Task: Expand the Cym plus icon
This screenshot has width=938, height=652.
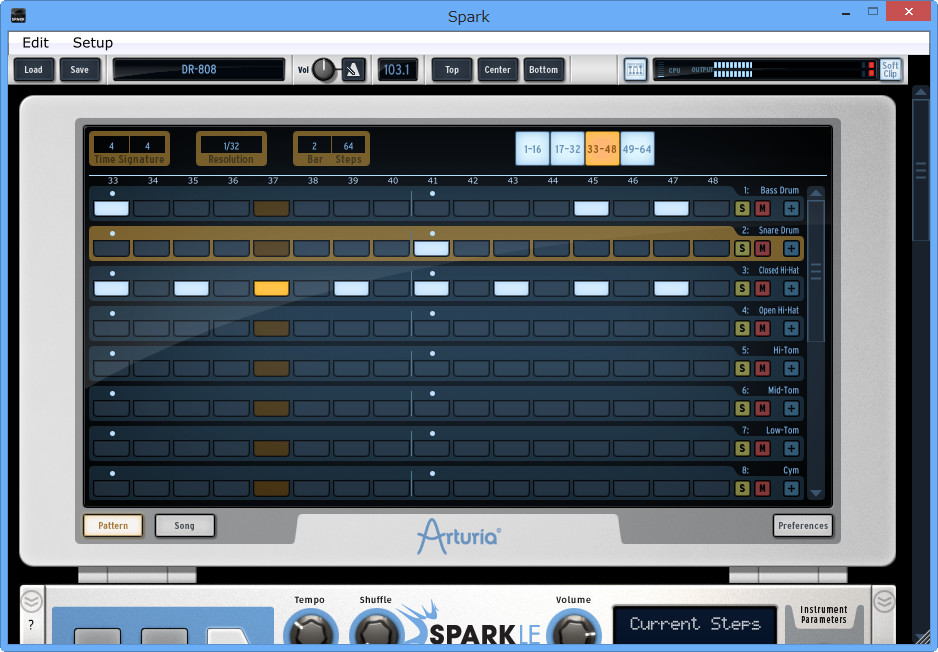Action: [x=791, y=489]
